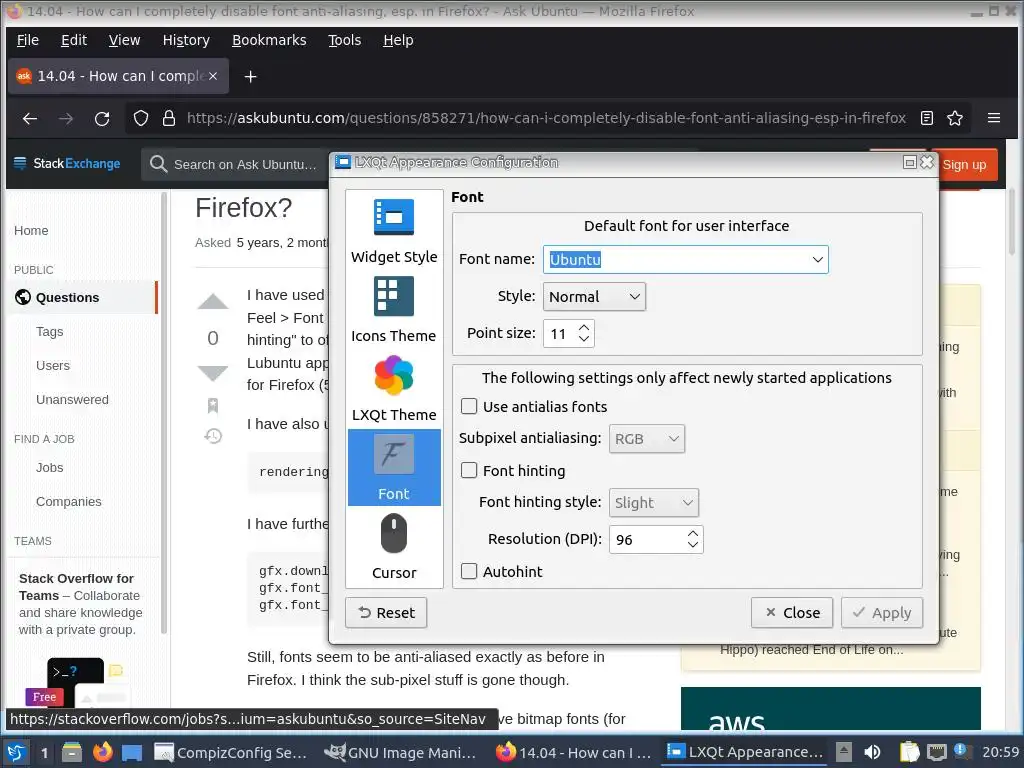Click the Search on Ask Ubuntu field
Viewport: 1024px width, 768px height.
(x=236, y=165)
